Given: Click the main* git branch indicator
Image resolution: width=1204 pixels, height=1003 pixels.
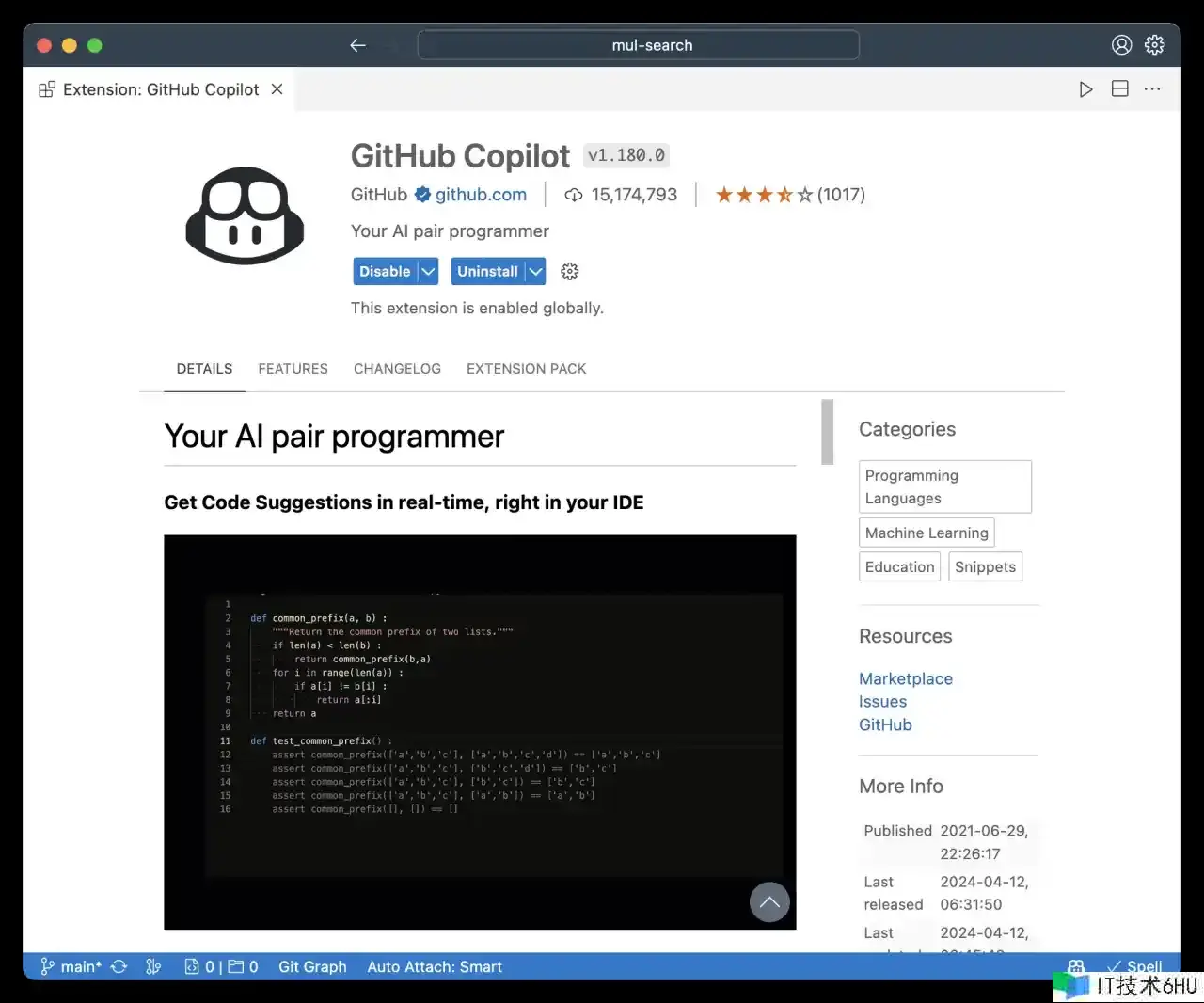Looking at the screenshot, I should (x=71, y=966).
